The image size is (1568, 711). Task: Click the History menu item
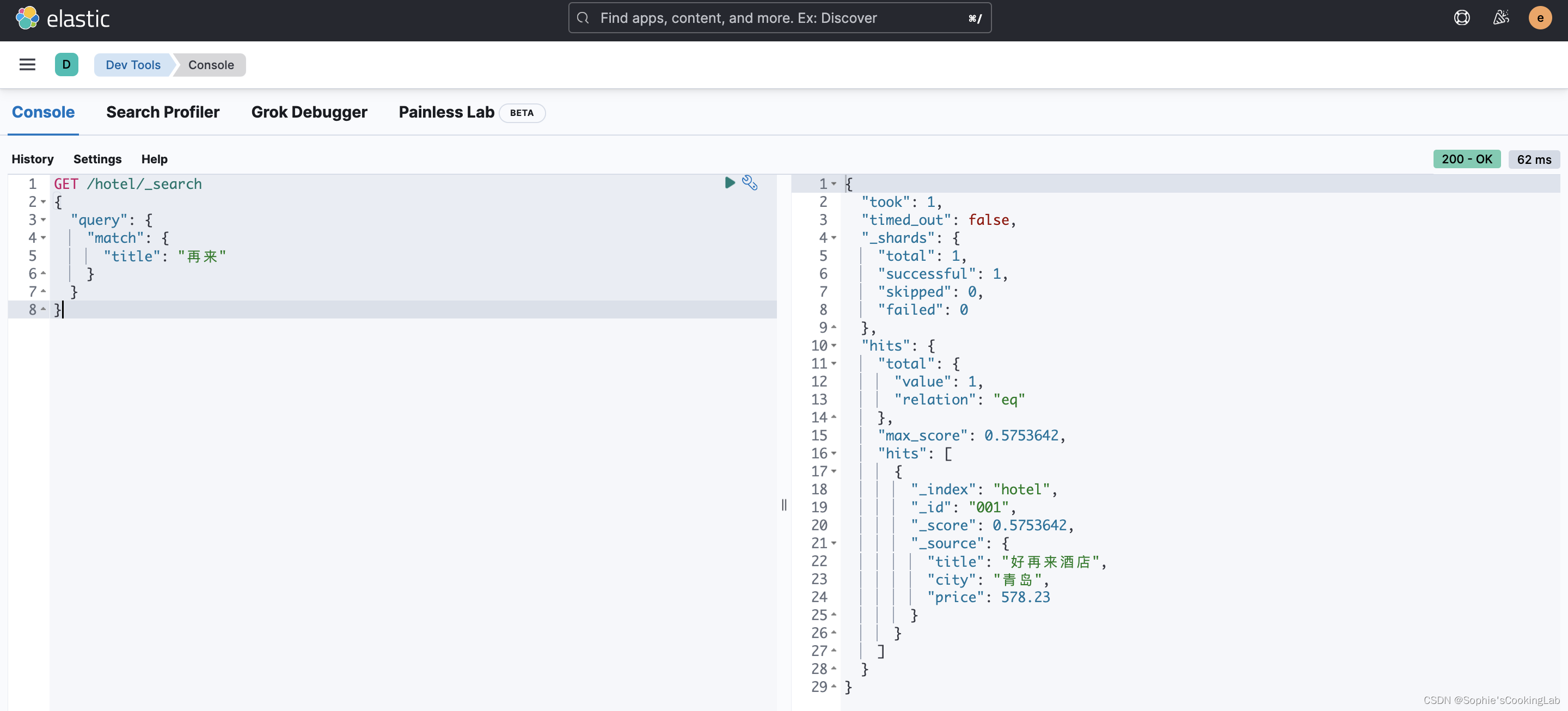pyautogui.click(x=32, y=157)
